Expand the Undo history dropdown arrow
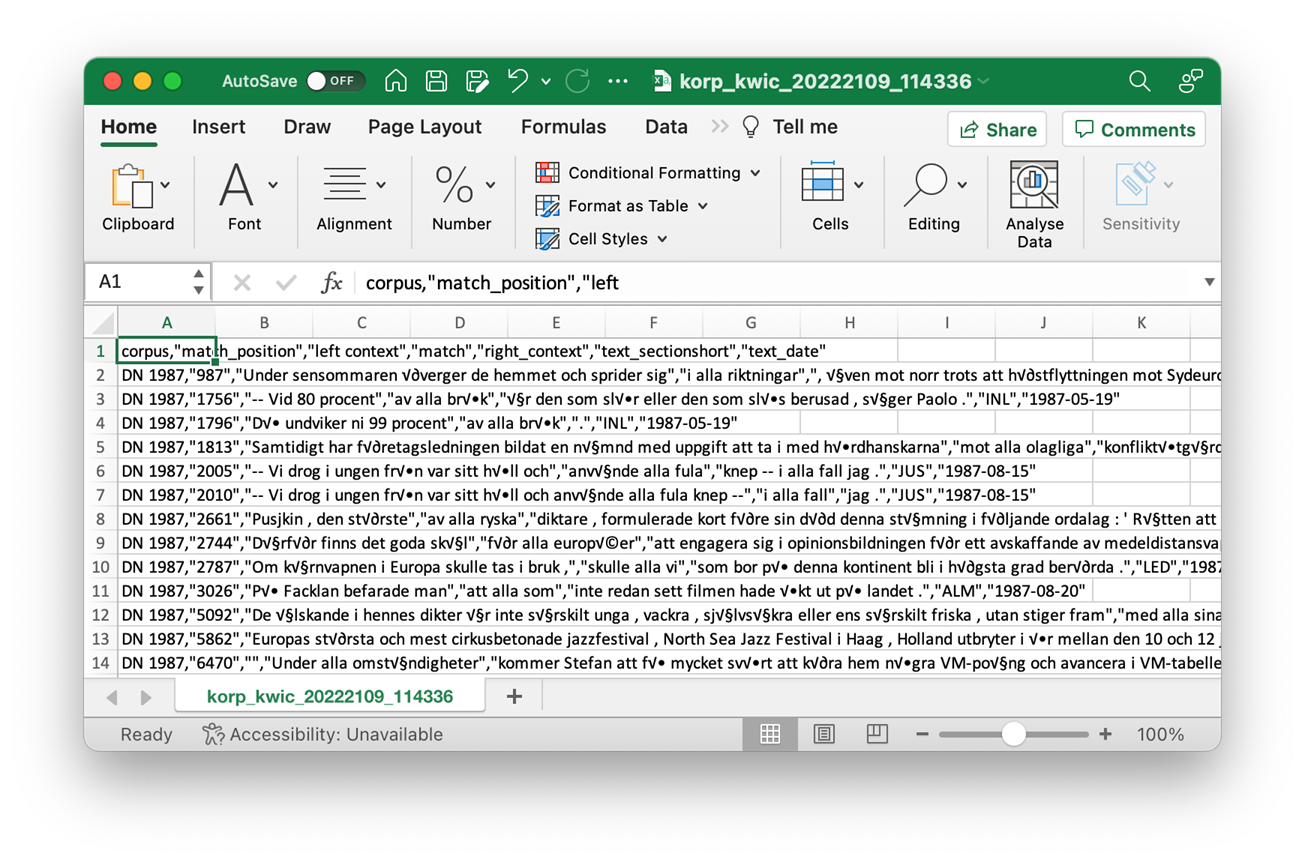The image size is (1305, 862). pyautogui.click(x=546, y=82)
